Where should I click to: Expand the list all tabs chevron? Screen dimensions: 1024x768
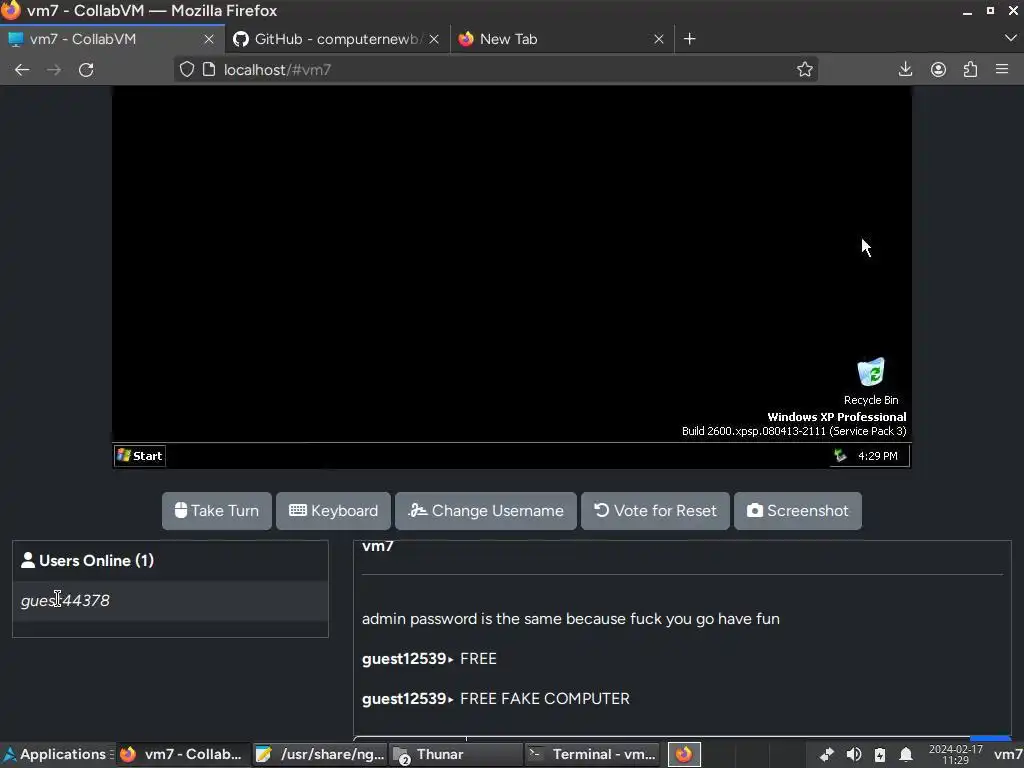coord(1010,39)
